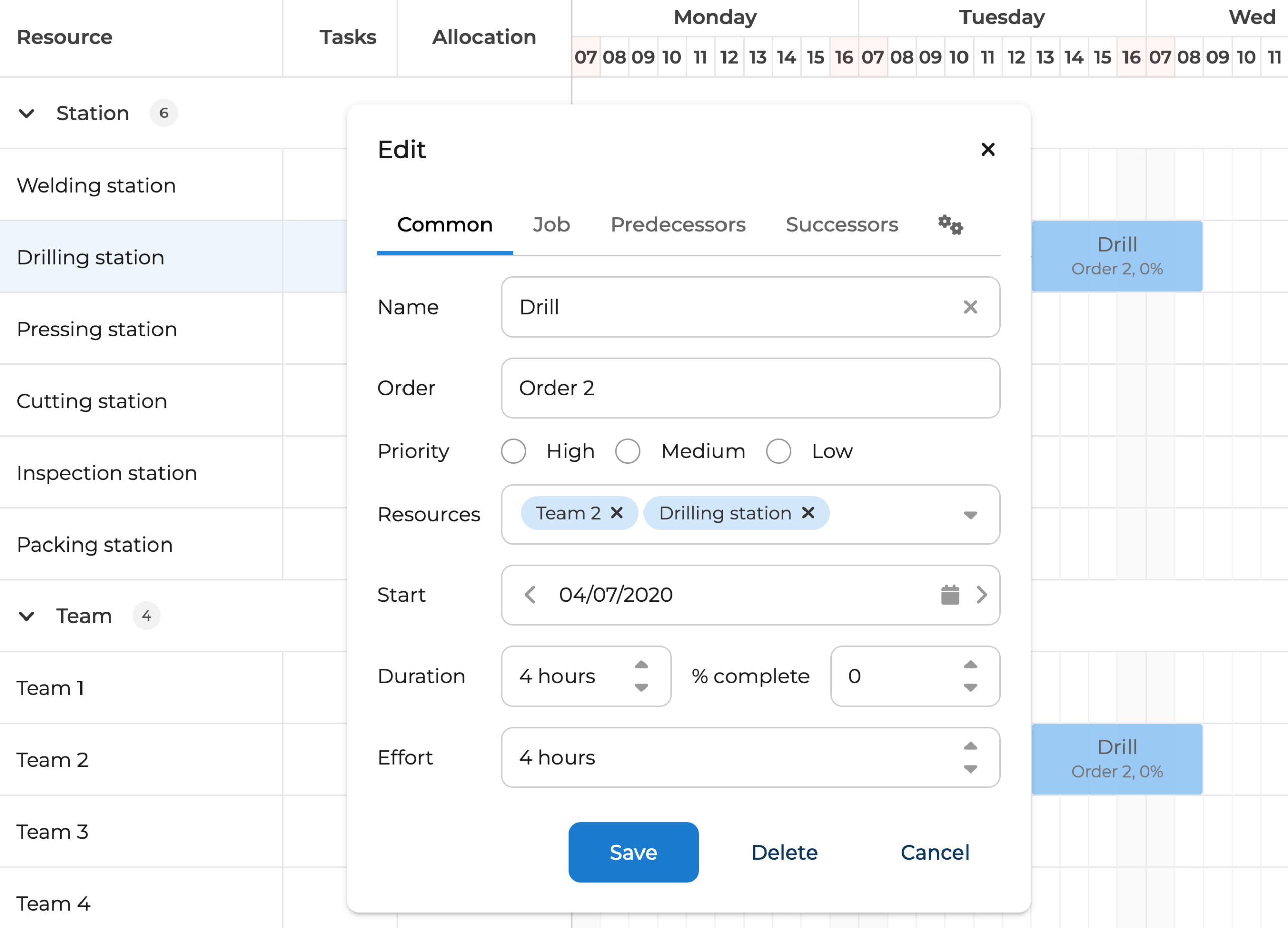Viewport: 1288px width, 928px height.
Task: Open the gear settings tab
Action: click(950, 225)
